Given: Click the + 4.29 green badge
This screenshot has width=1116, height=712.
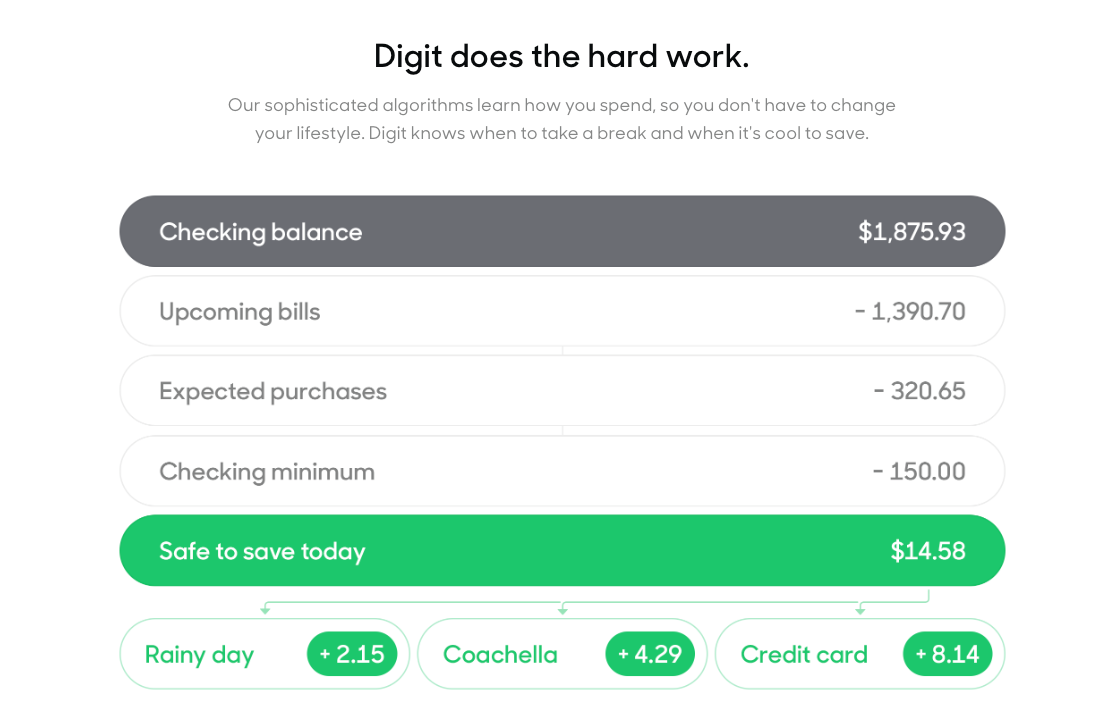Looking at the screenshot, I should [x=650, y=654].
